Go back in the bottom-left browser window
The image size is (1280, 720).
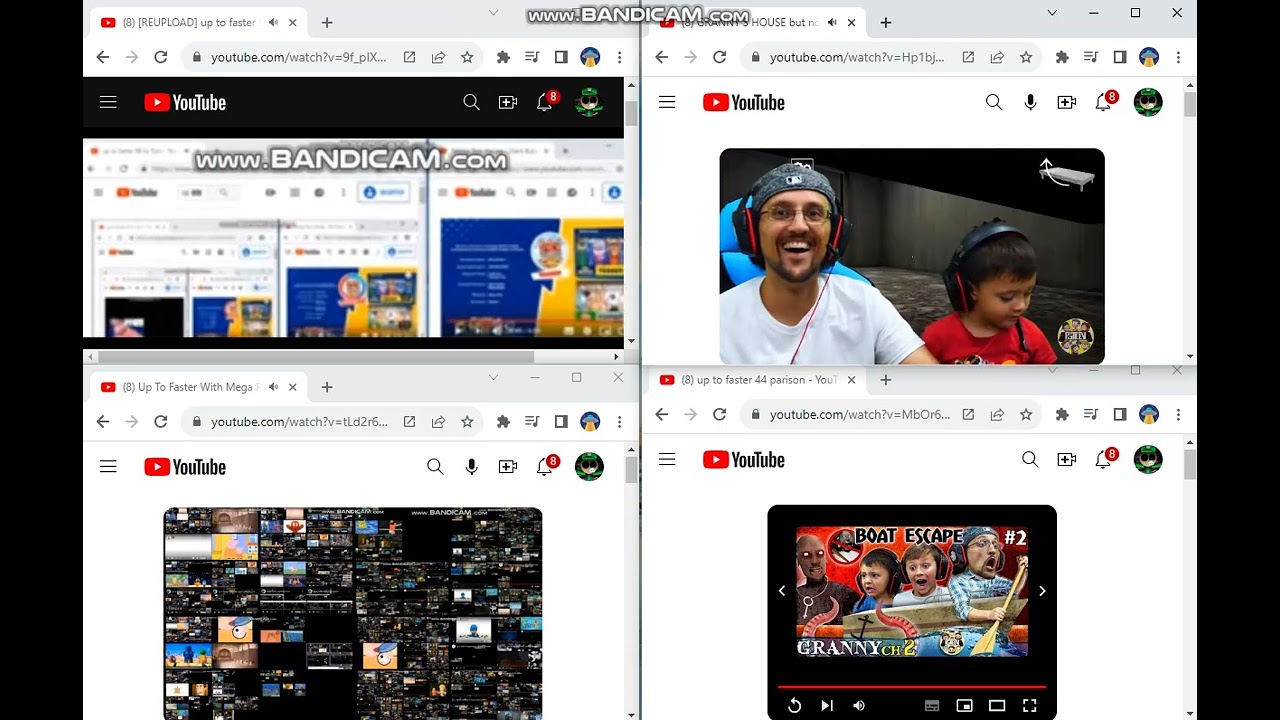103,422
